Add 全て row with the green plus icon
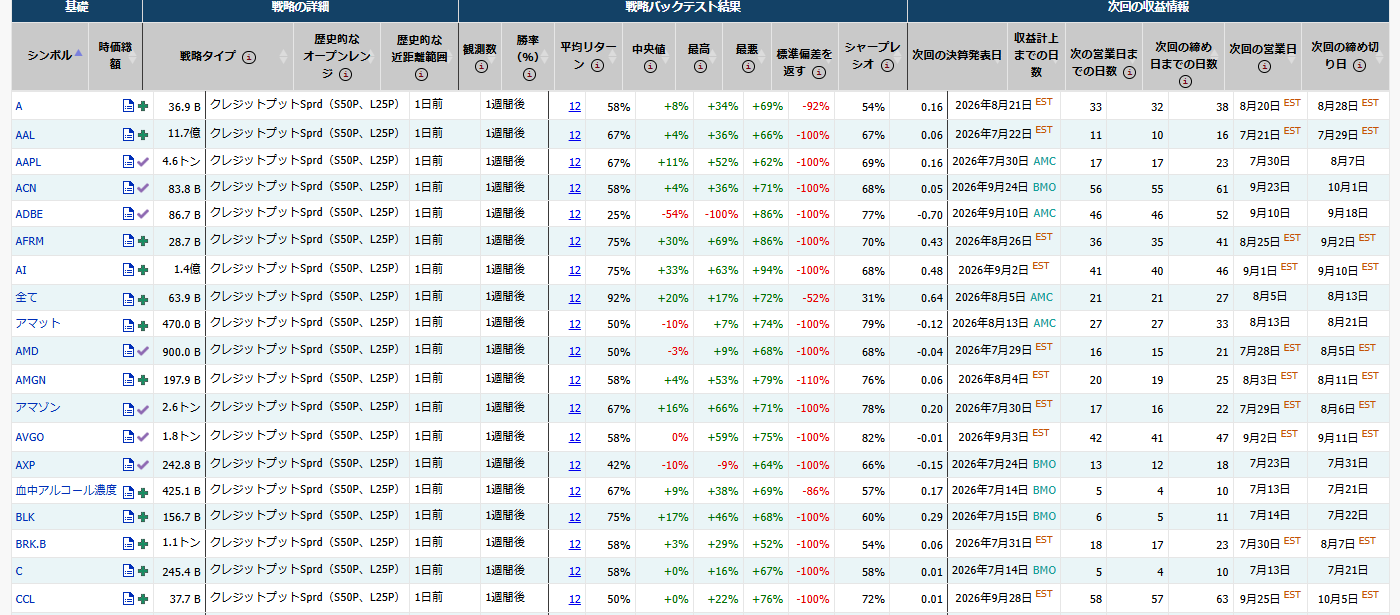 point(143,298)
